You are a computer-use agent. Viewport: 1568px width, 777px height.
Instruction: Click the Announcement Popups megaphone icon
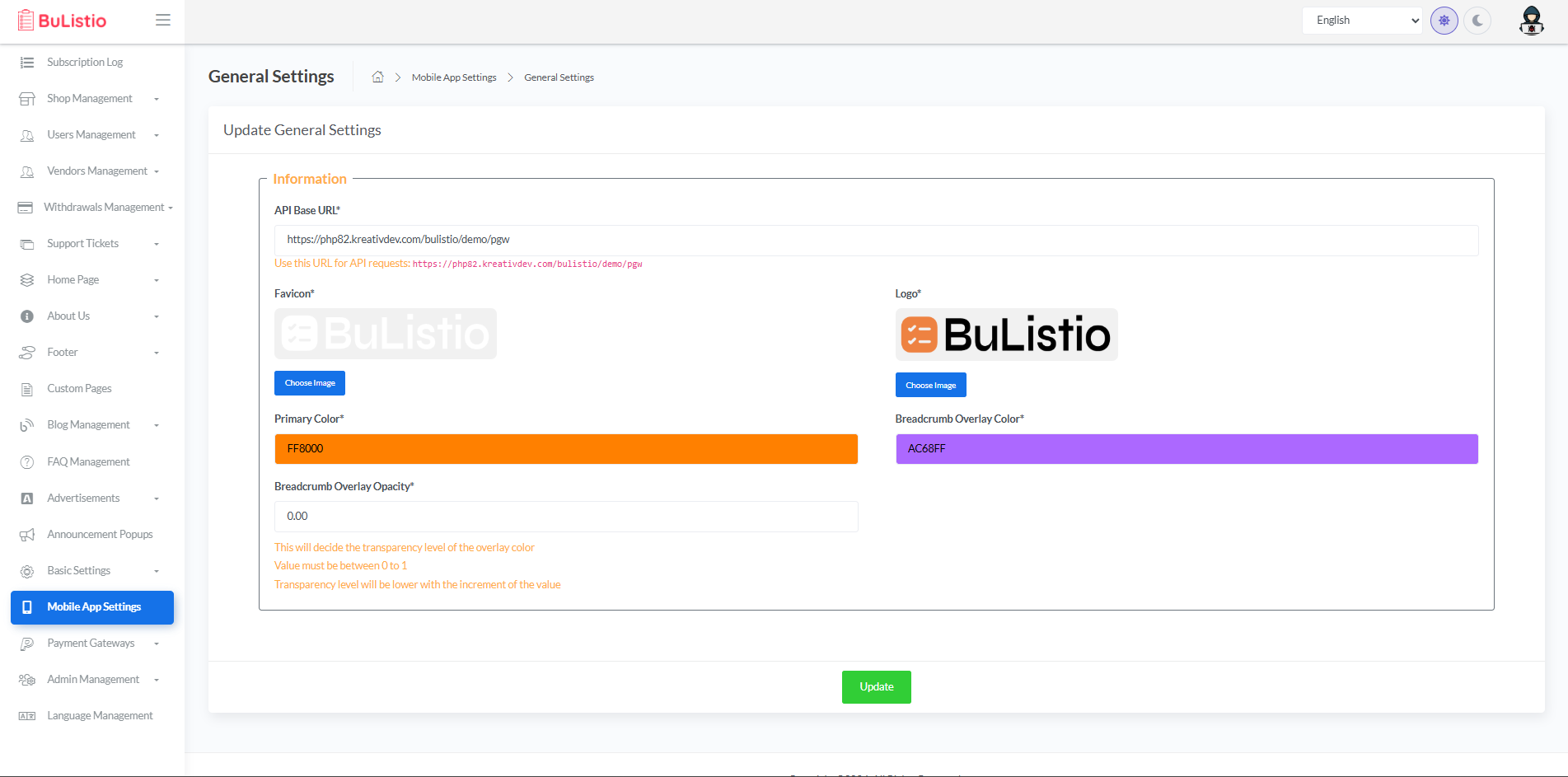pos(27,535)
